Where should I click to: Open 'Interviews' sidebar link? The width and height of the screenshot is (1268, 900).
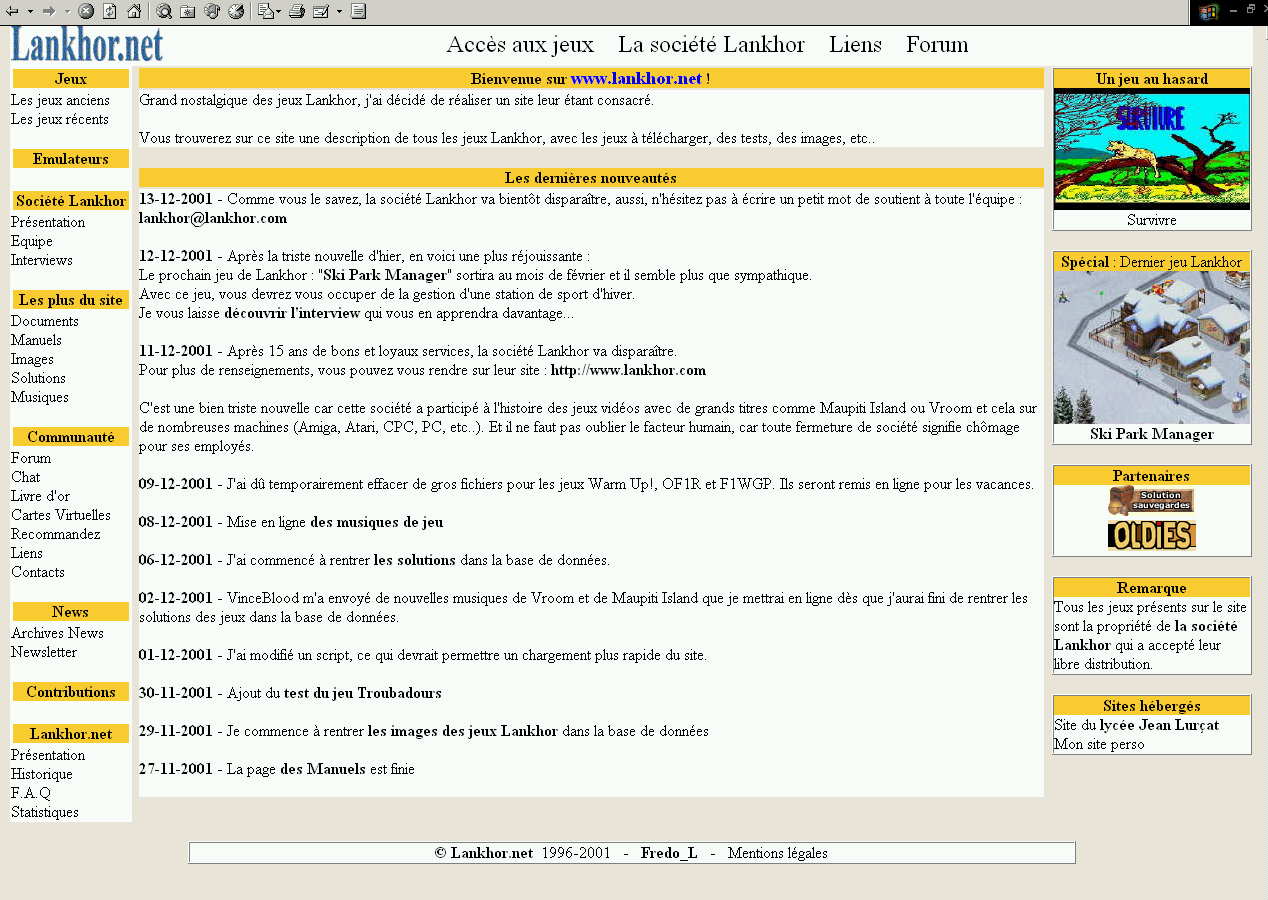[42, 260]
